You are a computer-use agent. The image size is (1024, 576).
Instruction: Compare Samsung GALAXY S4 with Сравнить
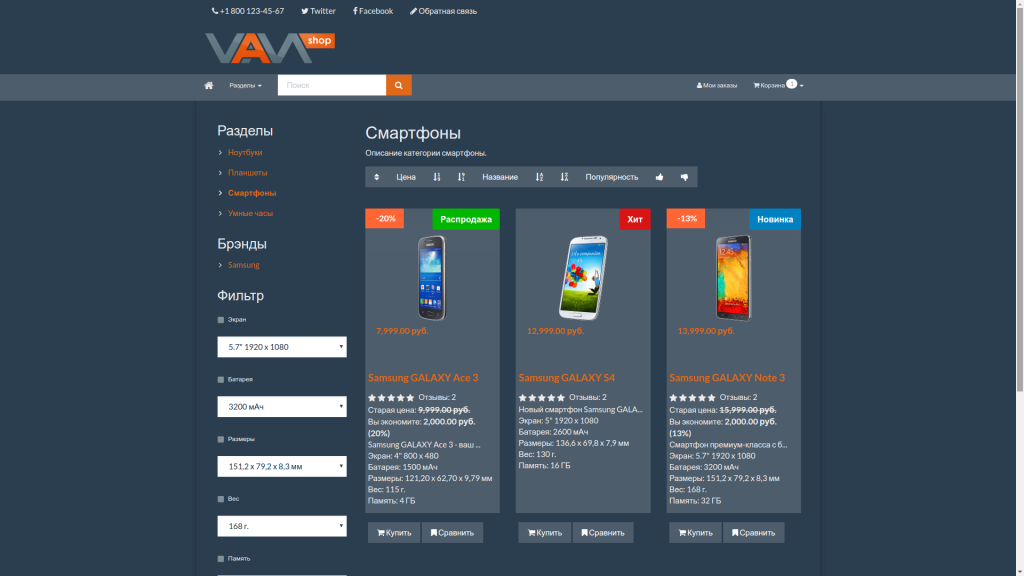[x=603, y=533]
